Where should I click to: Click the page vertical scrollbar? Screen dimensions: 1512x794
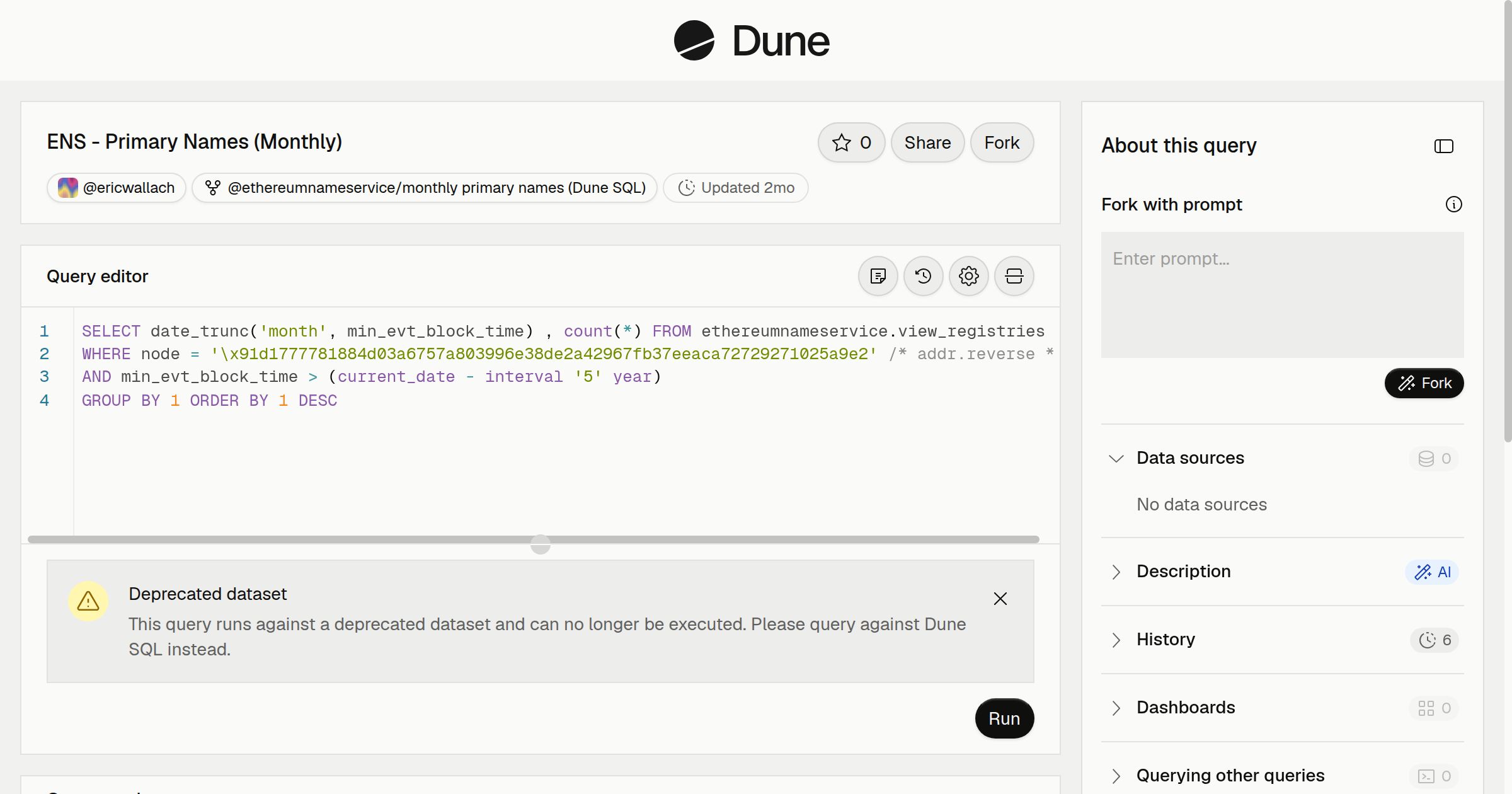pos(1508,221)
